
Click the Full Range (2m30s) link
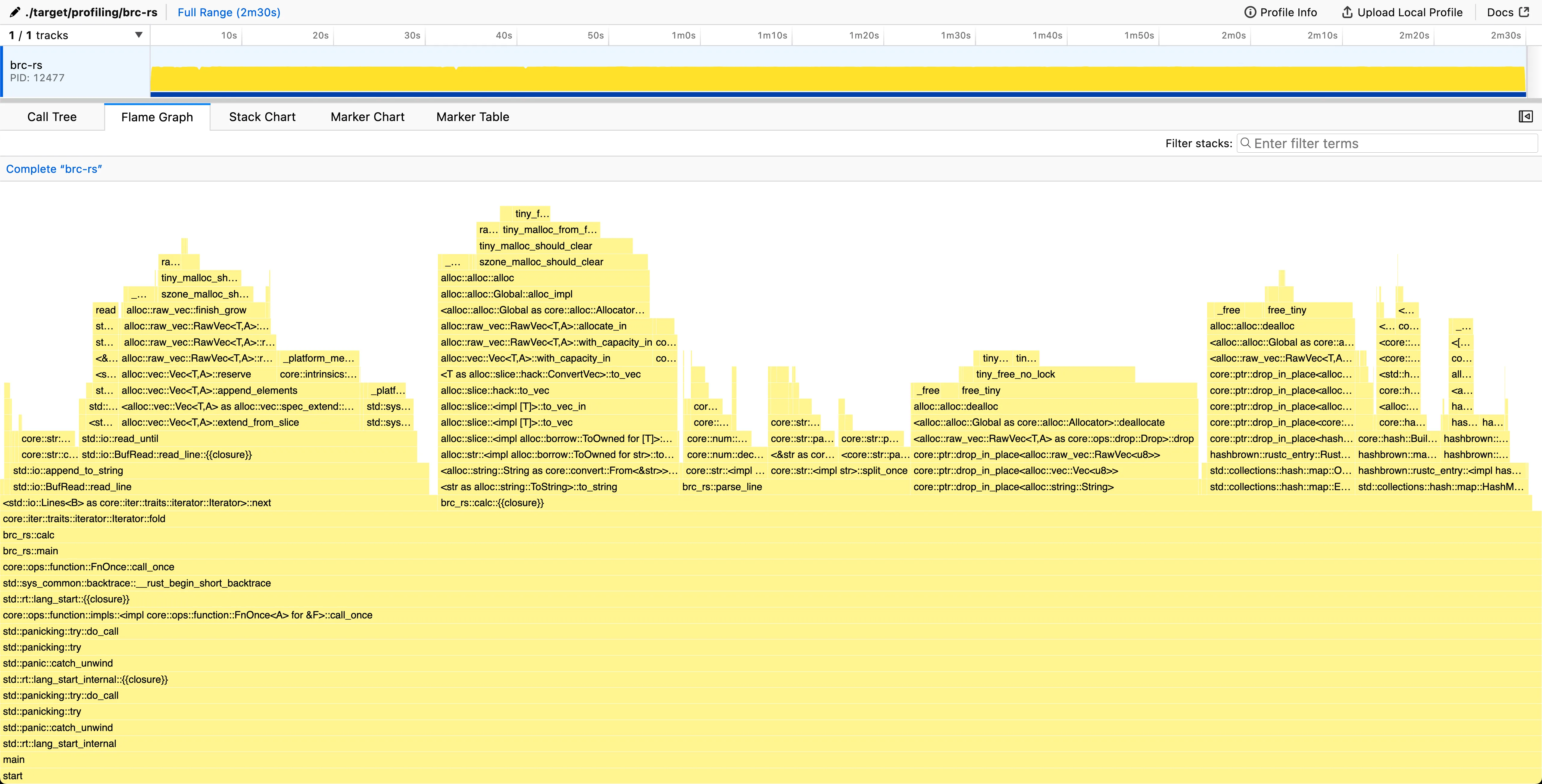[229, 12]
